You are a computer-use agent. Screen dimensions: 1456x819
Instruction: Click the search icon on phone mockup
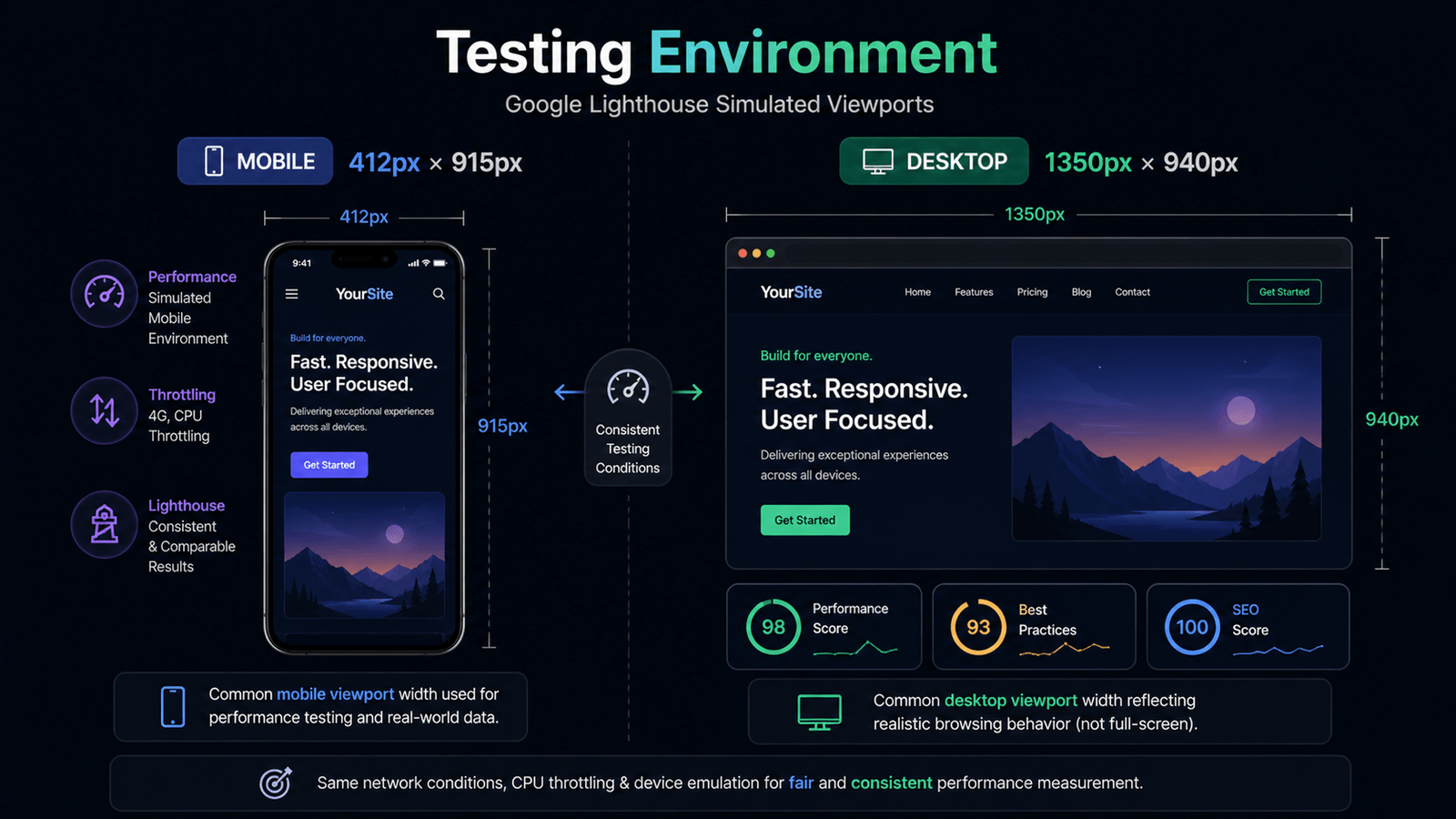[x=439, y=294]
